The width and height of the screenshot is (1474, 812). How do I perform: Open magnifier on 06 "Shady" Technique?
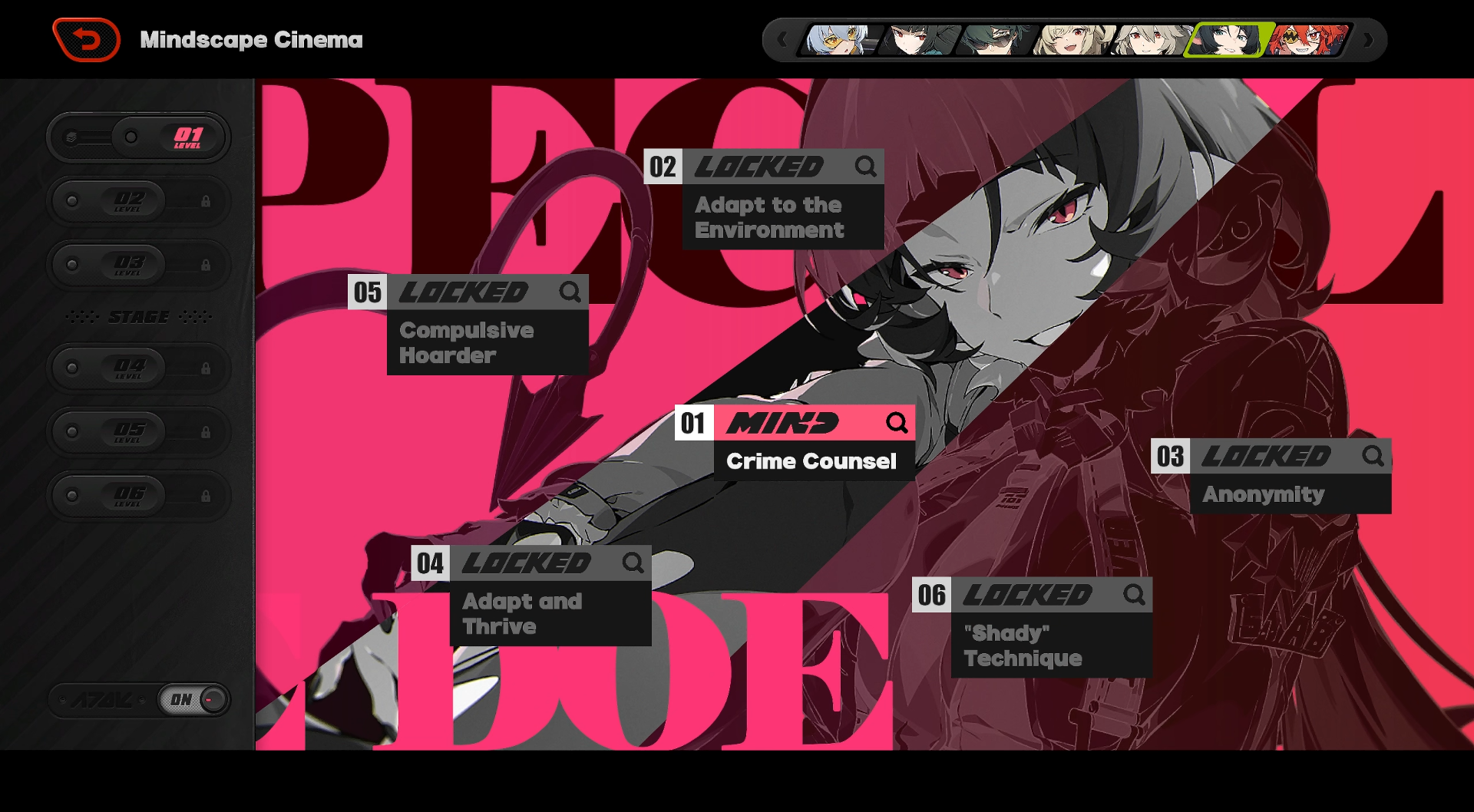click(x=1134, y=595)
